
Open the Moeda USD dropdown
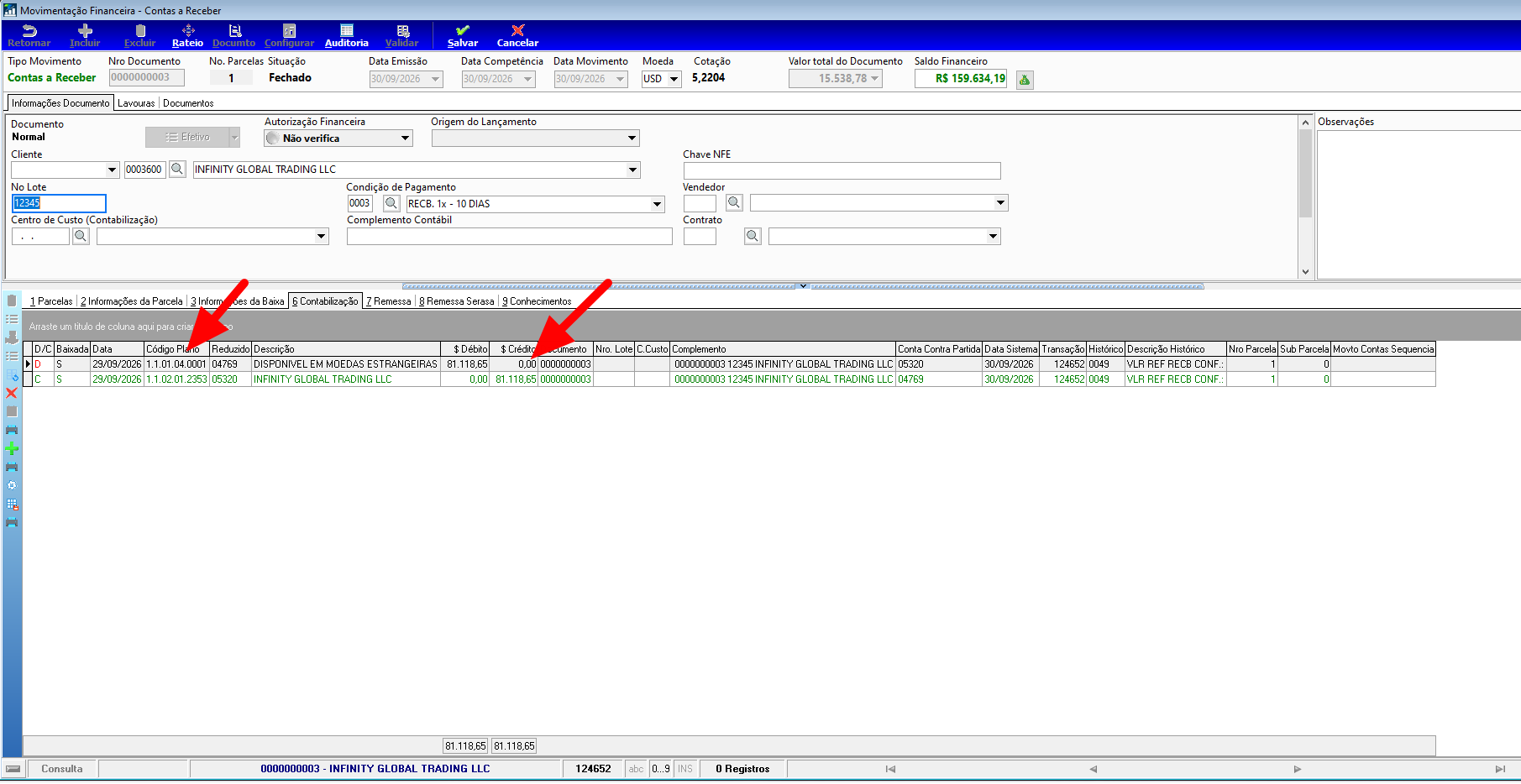[674, 79]
